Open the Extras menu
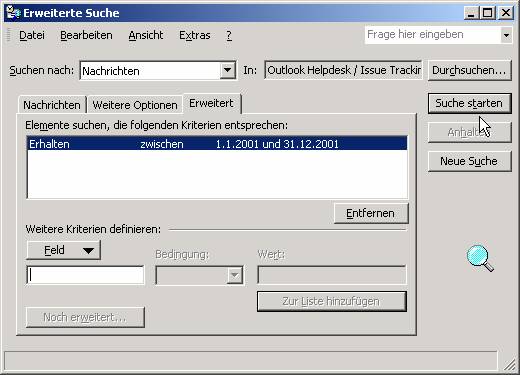 click(195, 35)
